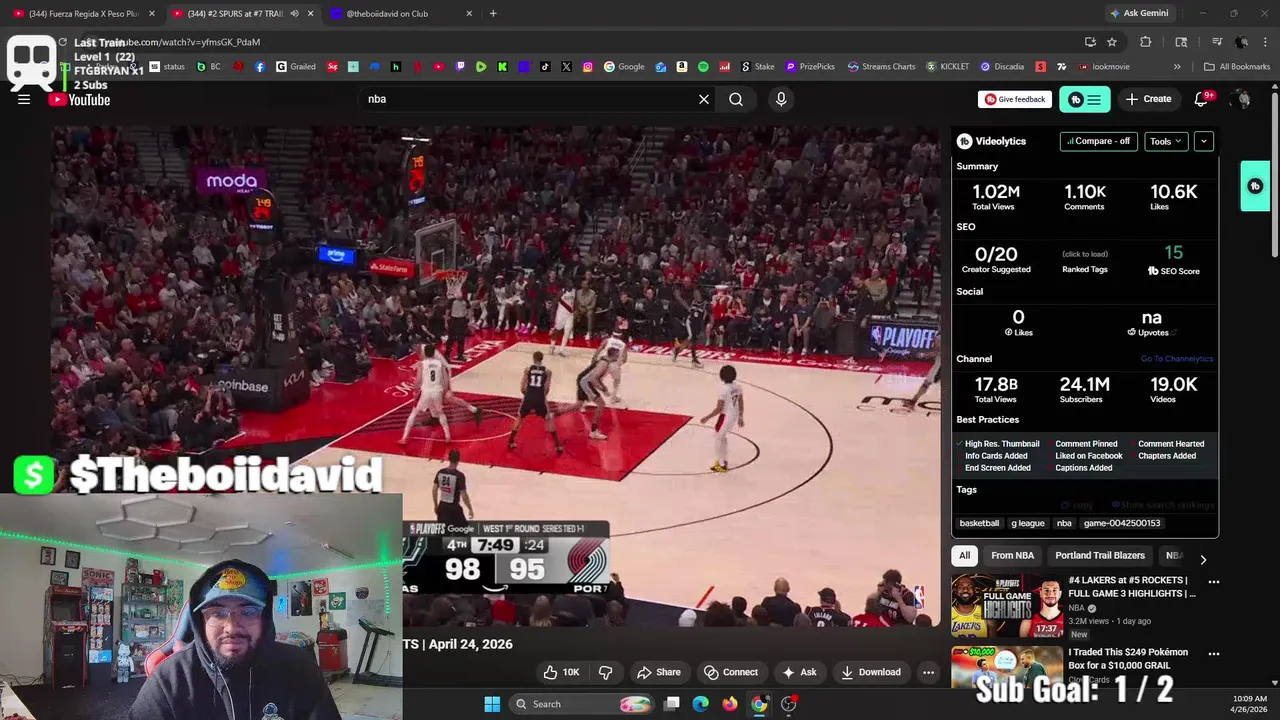Viewport: 1280px width, 720px height.
Task: Open the Windows Start menu
Action: pyautogui.click(x=492, y=704)
